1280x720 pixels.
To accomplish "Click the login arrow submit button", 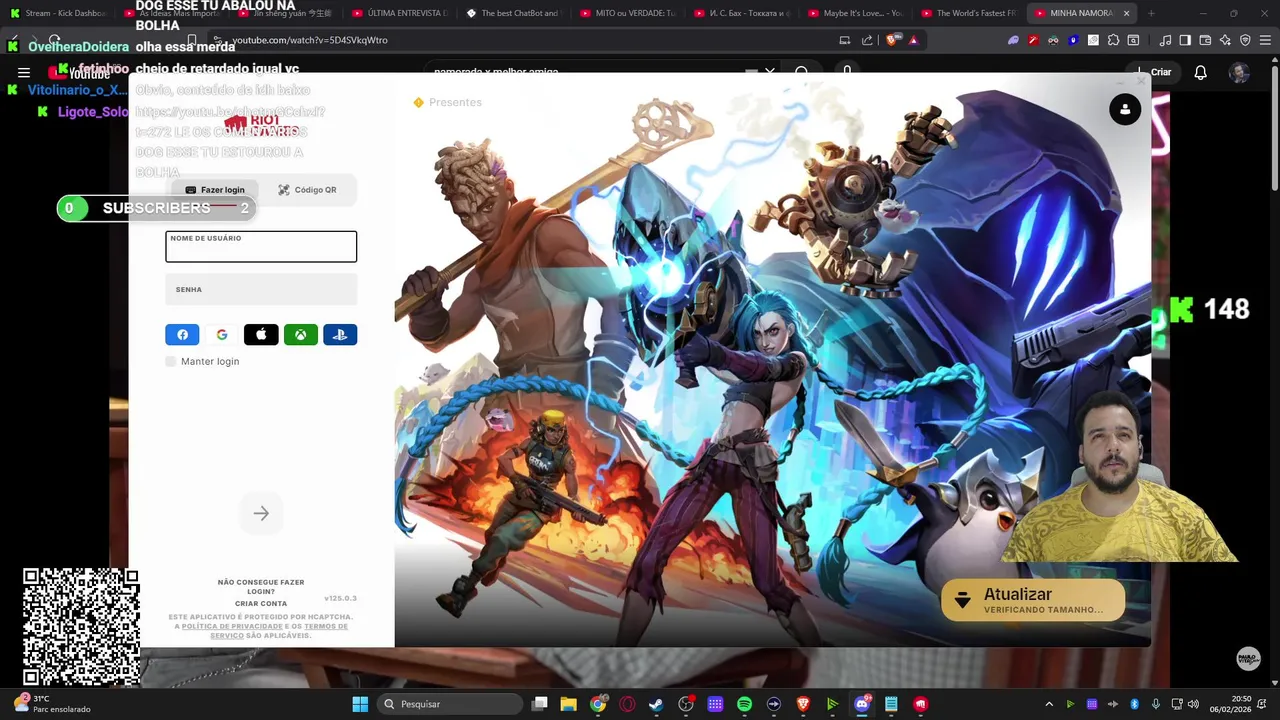I will point(261,513).
